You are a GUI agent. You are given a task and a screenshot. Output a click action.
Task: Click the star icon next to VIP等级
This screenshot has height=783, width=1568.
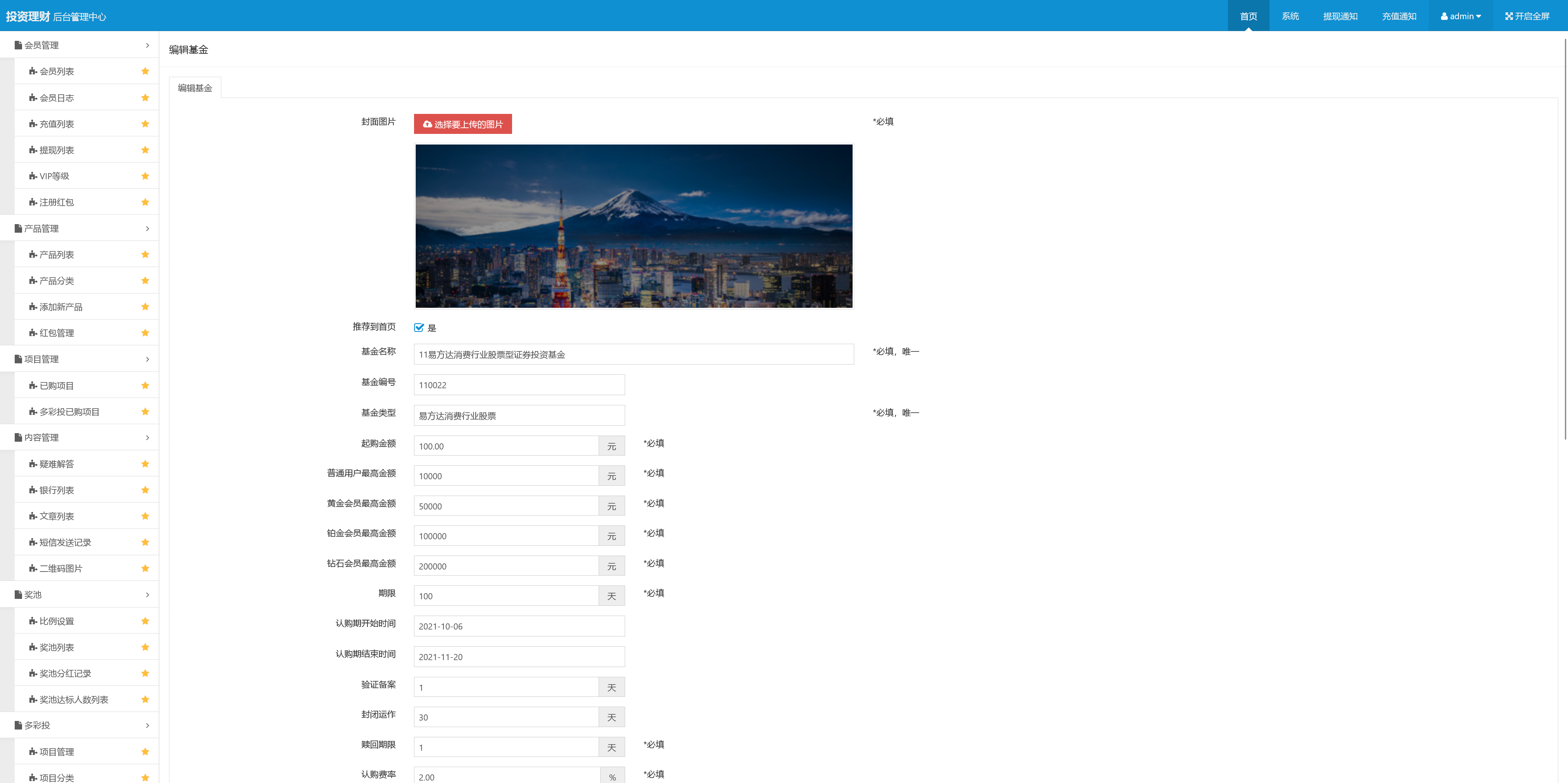pos(145,176)
